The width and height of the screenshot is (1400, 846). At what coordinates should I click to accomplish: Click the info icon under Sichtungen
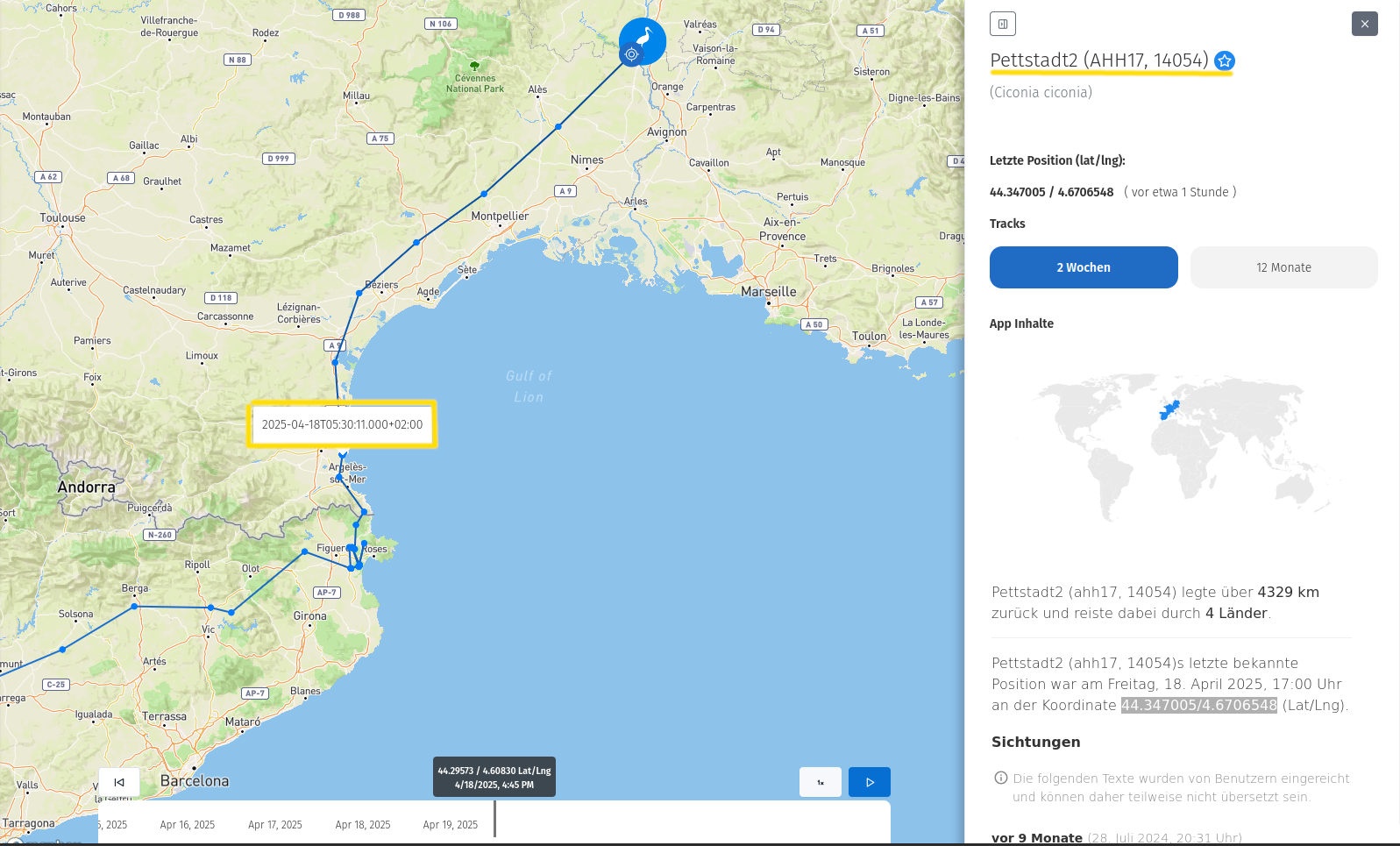[x=1000, y=778]
